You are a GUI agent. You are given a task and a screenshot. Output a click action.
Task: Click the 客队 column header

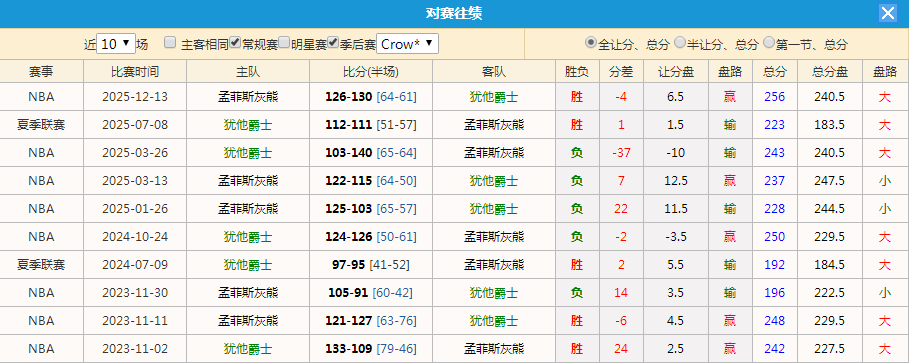click(494, 71)
